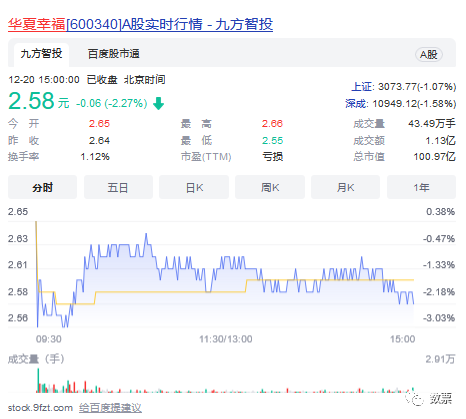Click the -1.33% percentage axis label

pos(439,265)
